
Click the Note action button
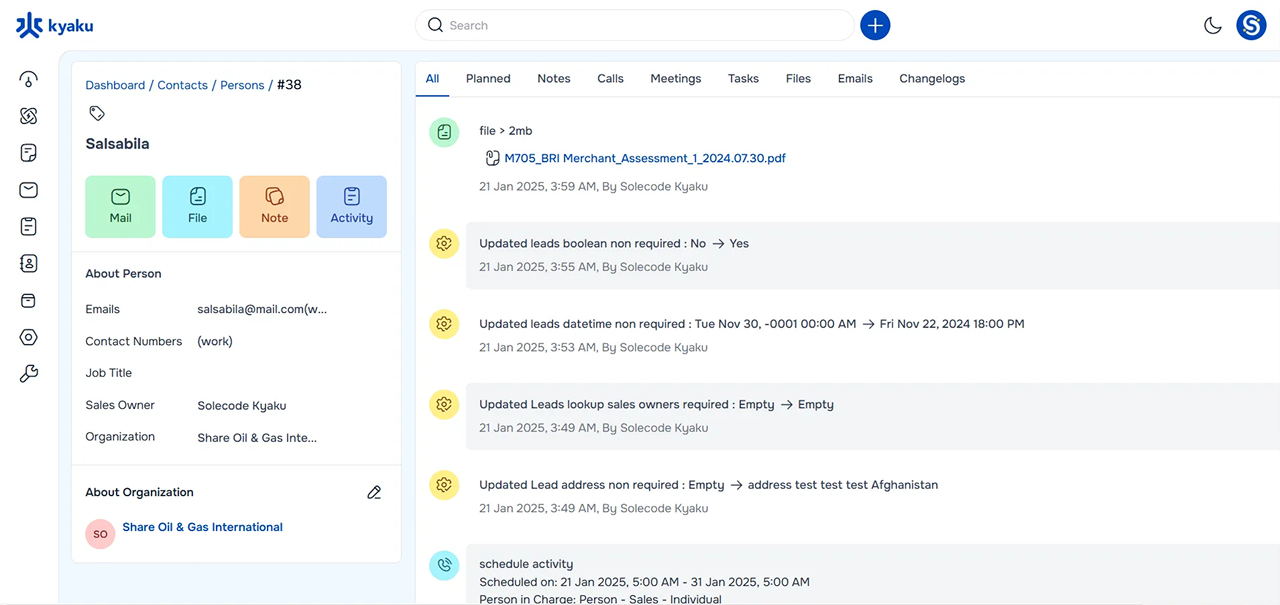click(x=274, y=207)
